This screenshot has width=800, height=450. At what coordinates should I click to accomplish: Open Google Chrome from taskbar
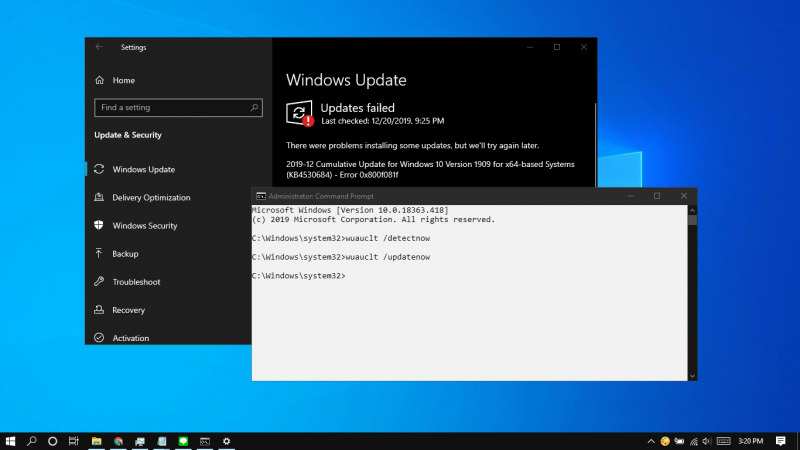(118, 441)
